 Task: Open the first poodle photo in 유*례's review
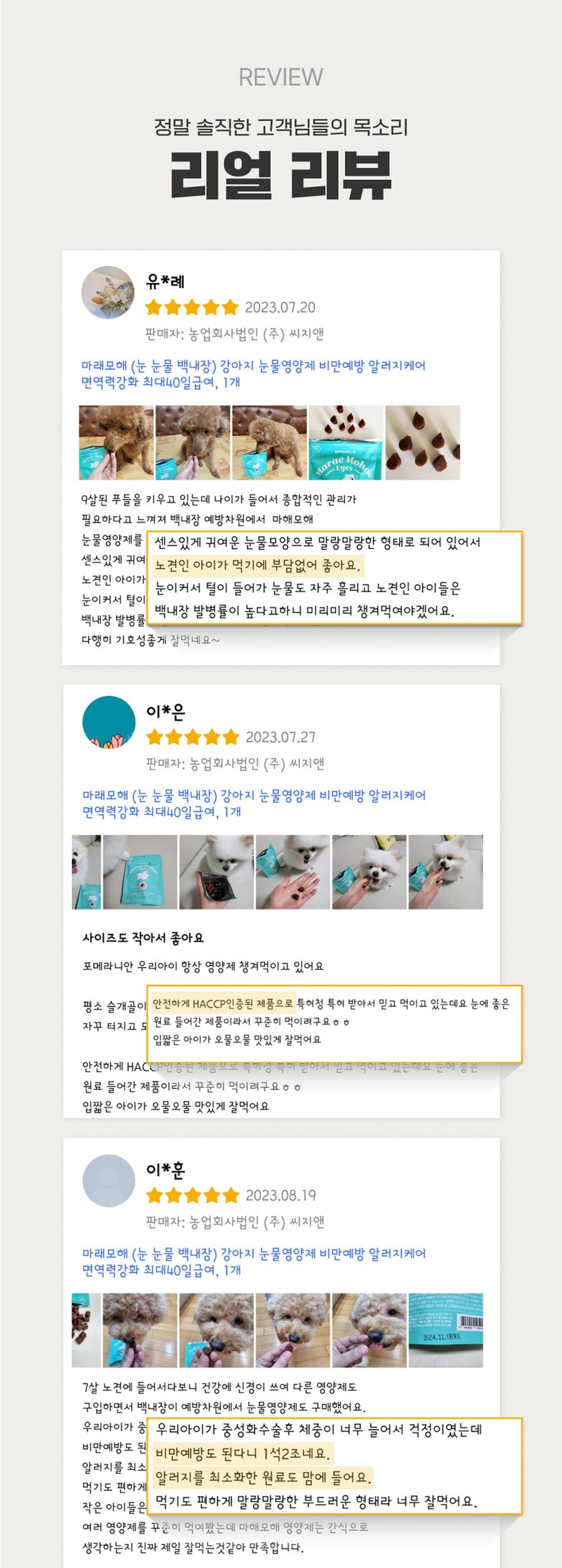coord(116,442)
